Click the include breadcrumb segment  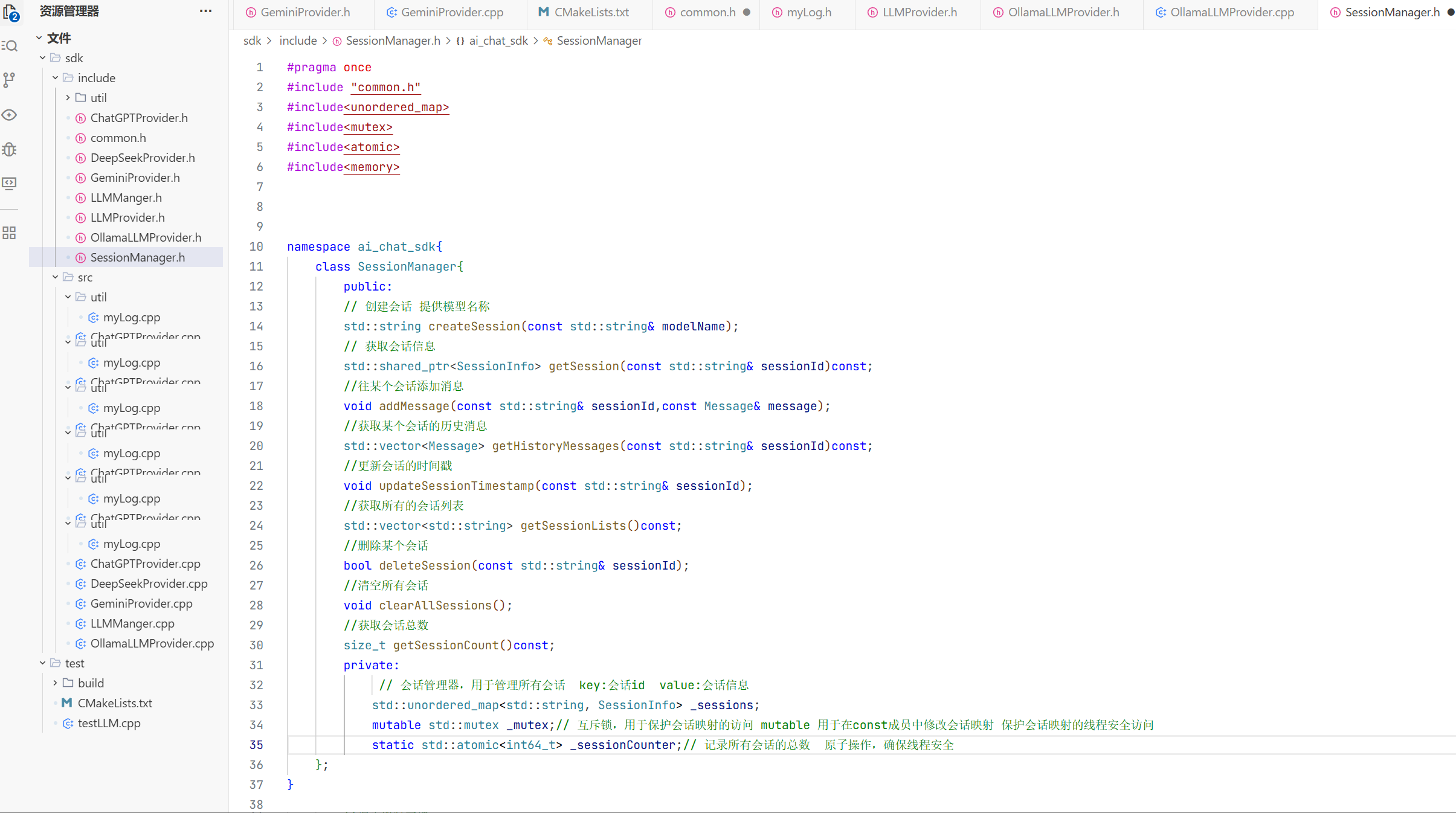[x=298, y=40]
